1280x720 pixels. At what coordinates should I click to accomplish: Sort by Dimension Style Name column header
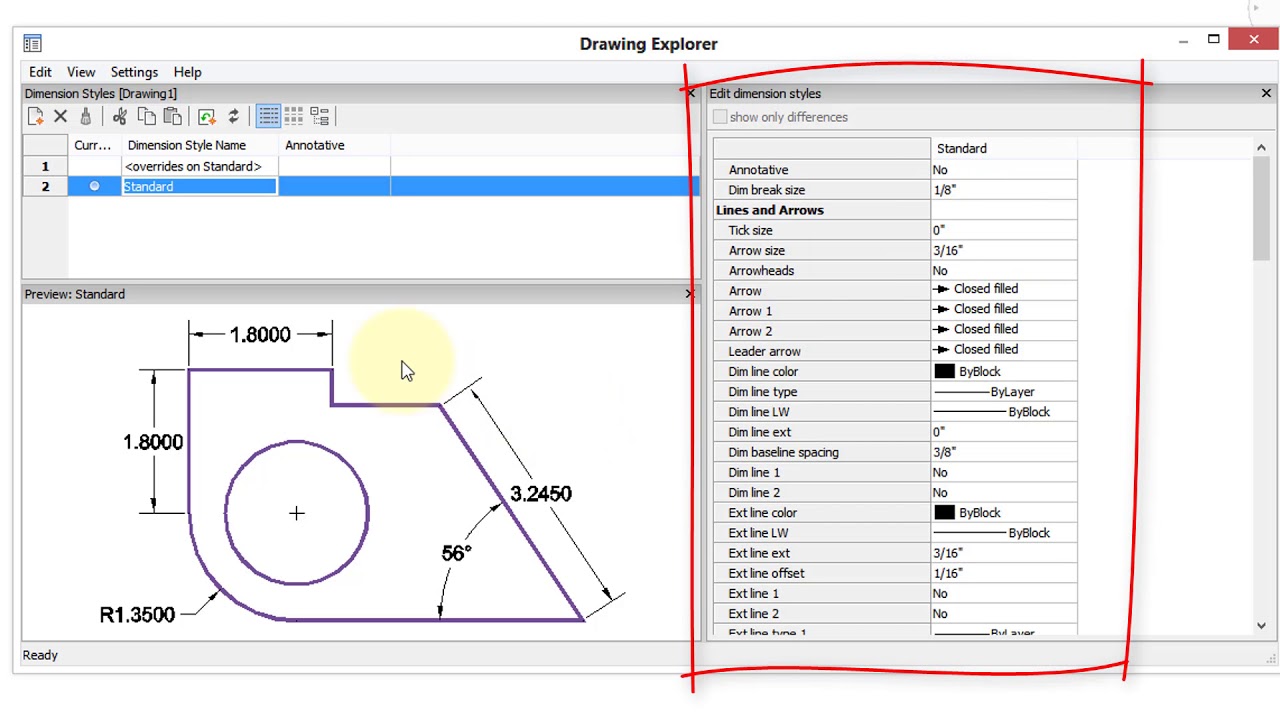[x=200, y=145]
